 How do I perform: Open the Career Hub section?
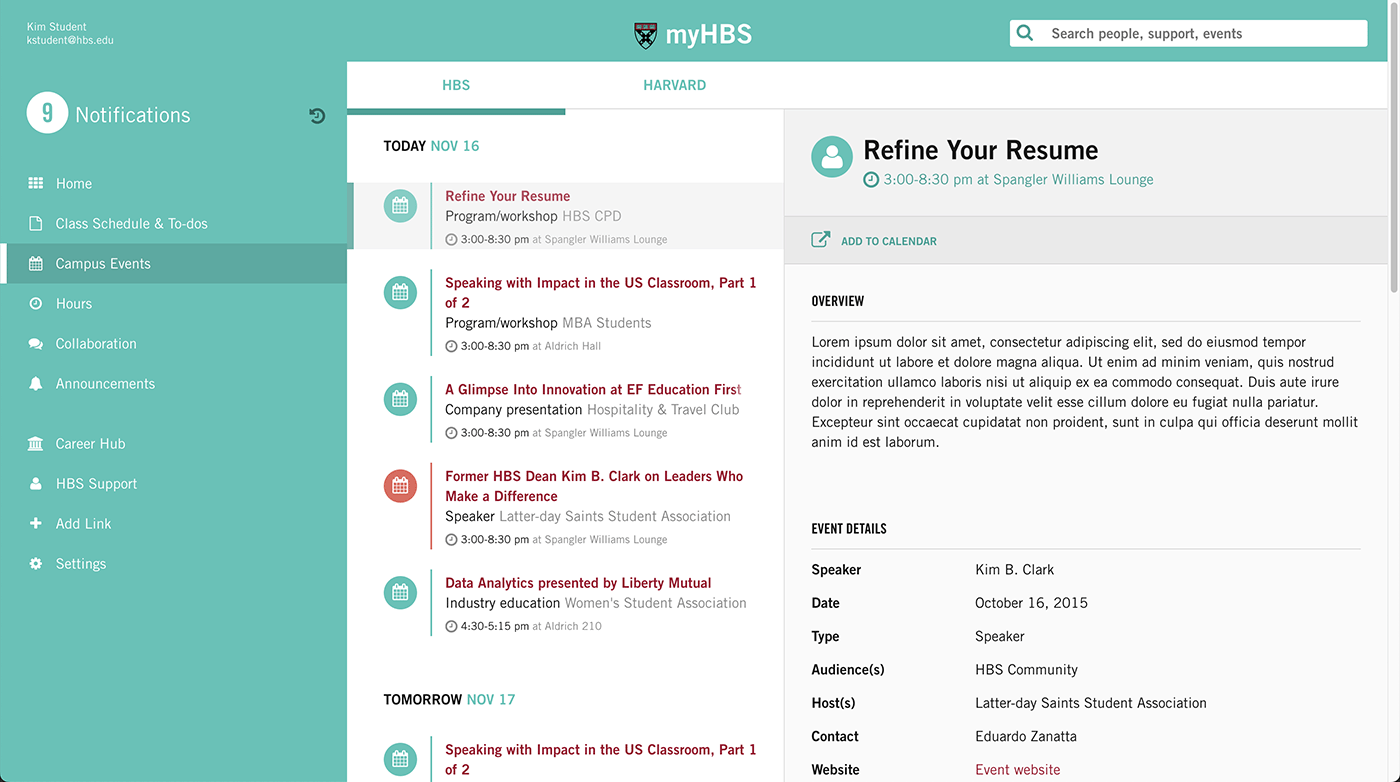coord(92,443)
